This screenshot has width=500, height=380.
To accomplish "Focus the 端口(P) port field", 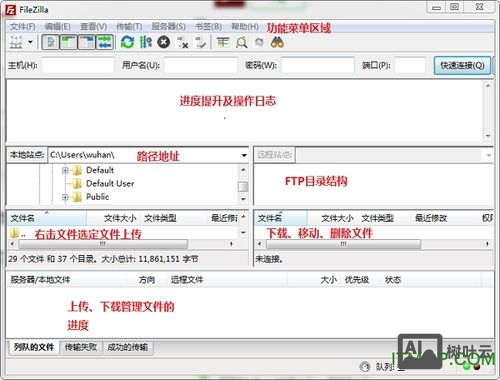I will [x=410, y=65].
